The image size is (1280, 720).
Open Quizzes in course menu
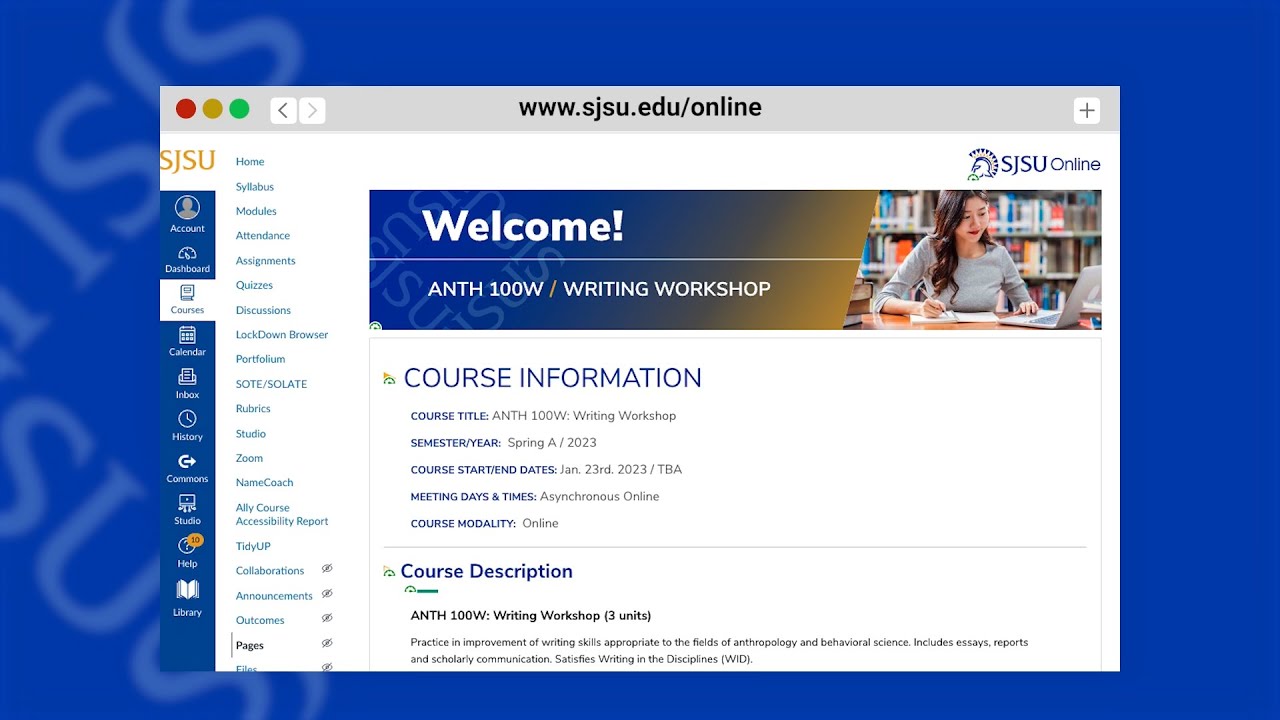coord(254,285)
